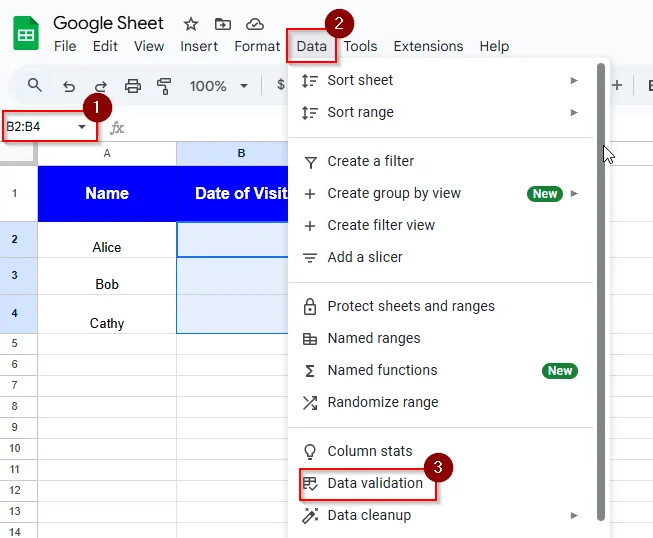Open the Format menu
Image resolution: width=653 pixels, height=538 pixels.
click(x=257, y=46)
